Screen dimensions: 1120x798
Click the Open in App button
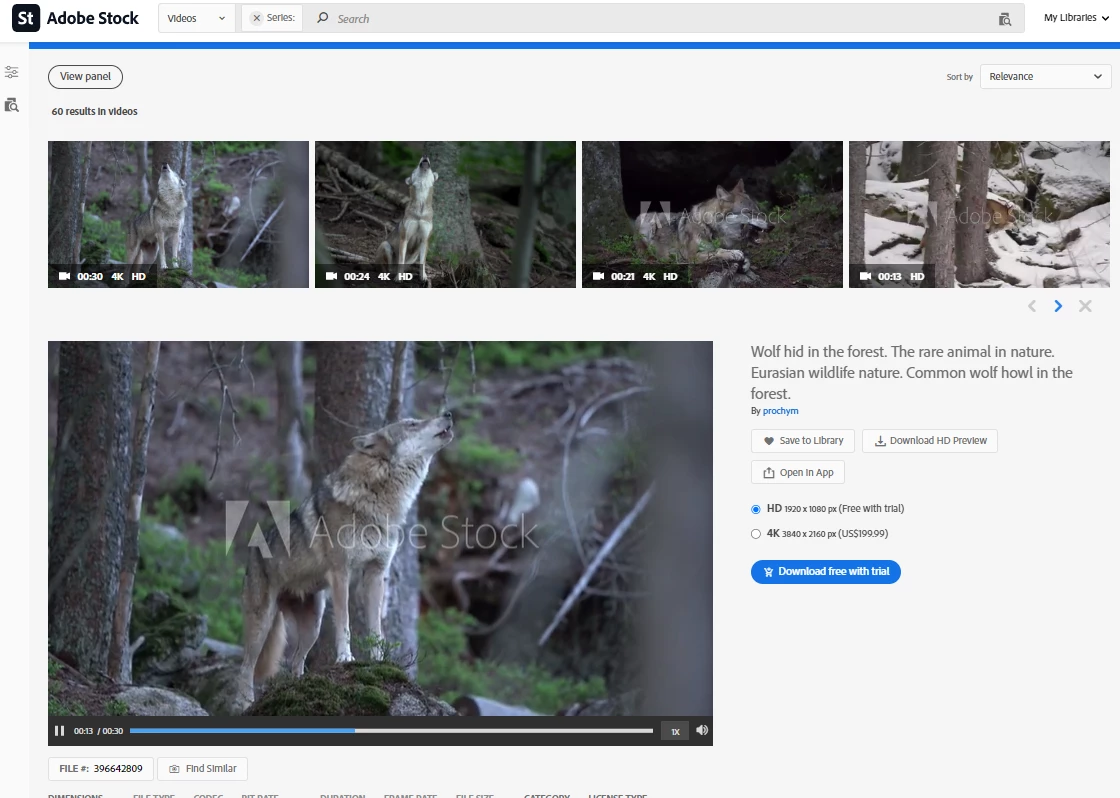(798, 472)
